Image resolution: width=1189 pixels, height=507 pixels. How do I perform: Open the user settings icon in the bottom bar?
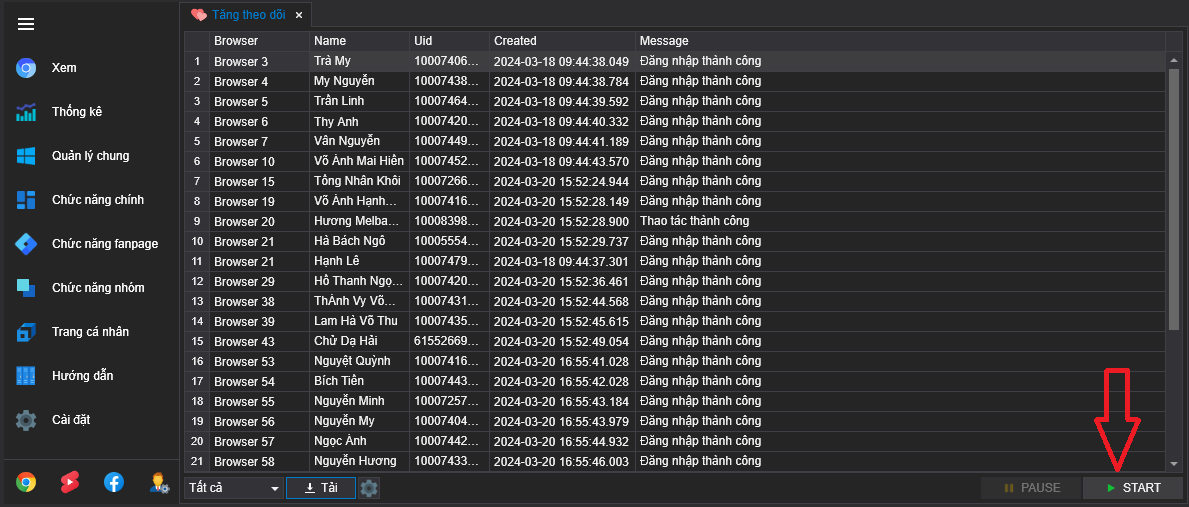(x=158, y=483)
